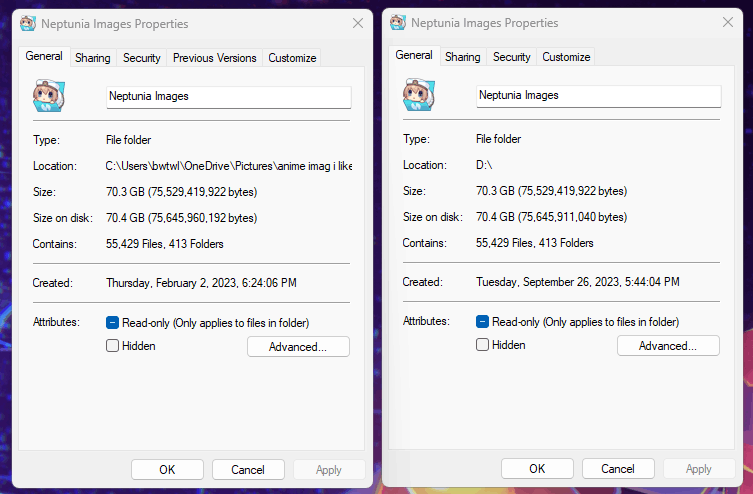The image size is (753, 494).
Task: Click Apply in the left Properties window
Action: [329, 470]
